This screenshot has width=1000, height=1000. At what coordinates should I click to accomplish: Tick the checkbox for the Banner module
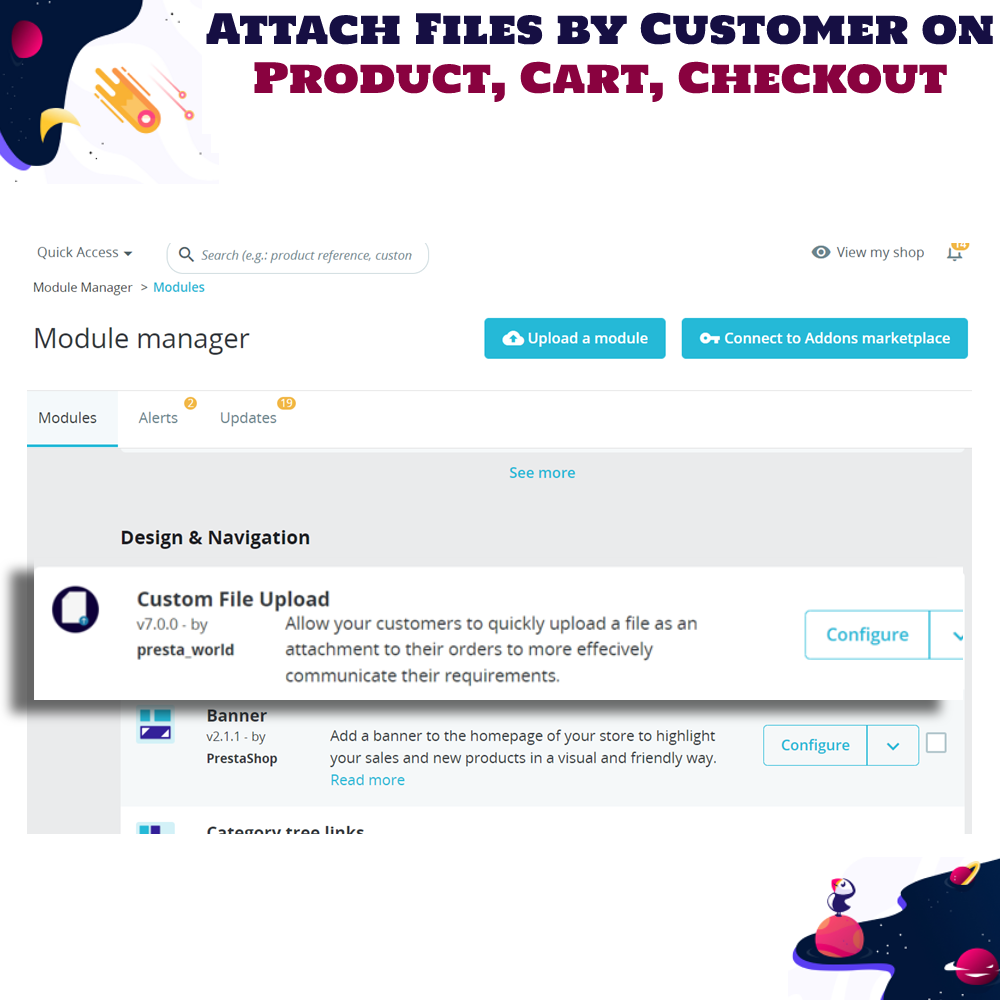pos(936,743)
